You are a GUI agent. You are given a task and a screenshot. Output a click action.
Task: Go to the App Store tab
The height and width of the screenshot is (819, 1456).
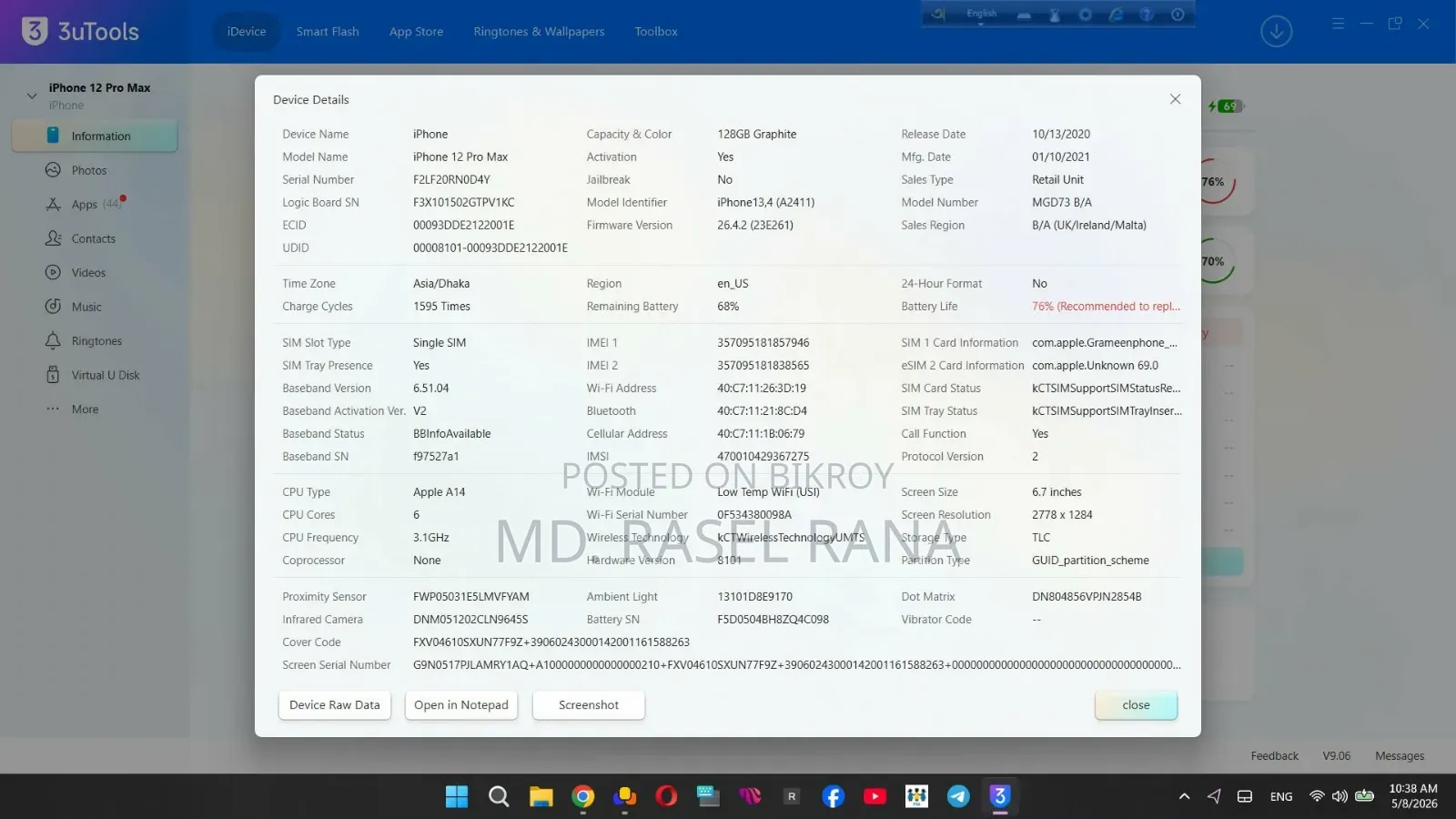pos(416,31)
